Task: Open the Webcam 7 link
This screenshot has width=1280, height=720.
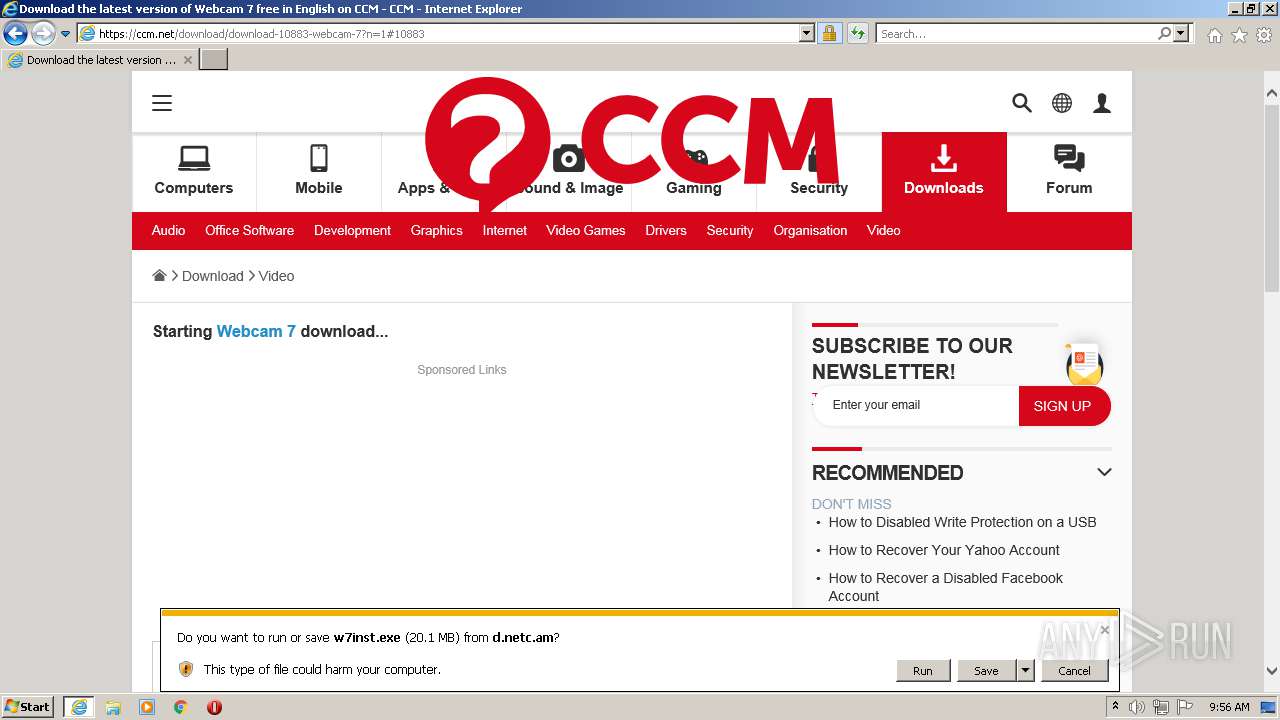Action: pyautogui.click(x=256, y=331)
